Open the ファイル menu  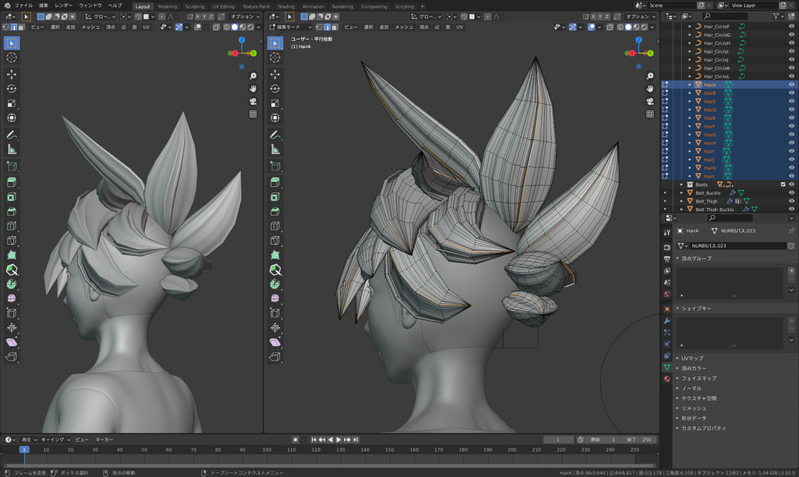coord(23,6)
